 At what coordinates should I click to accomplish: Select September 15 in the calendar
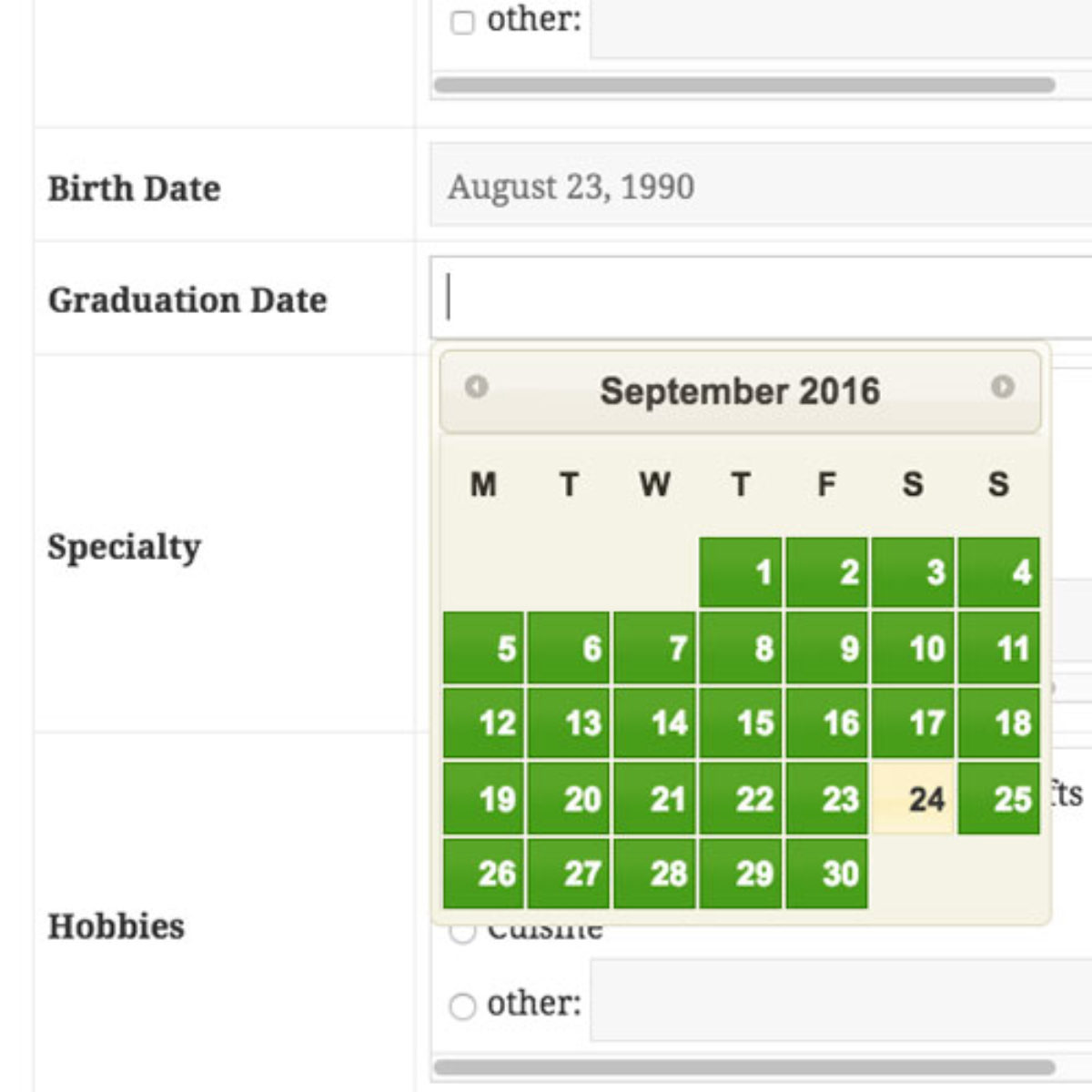(x=741, y=723)
